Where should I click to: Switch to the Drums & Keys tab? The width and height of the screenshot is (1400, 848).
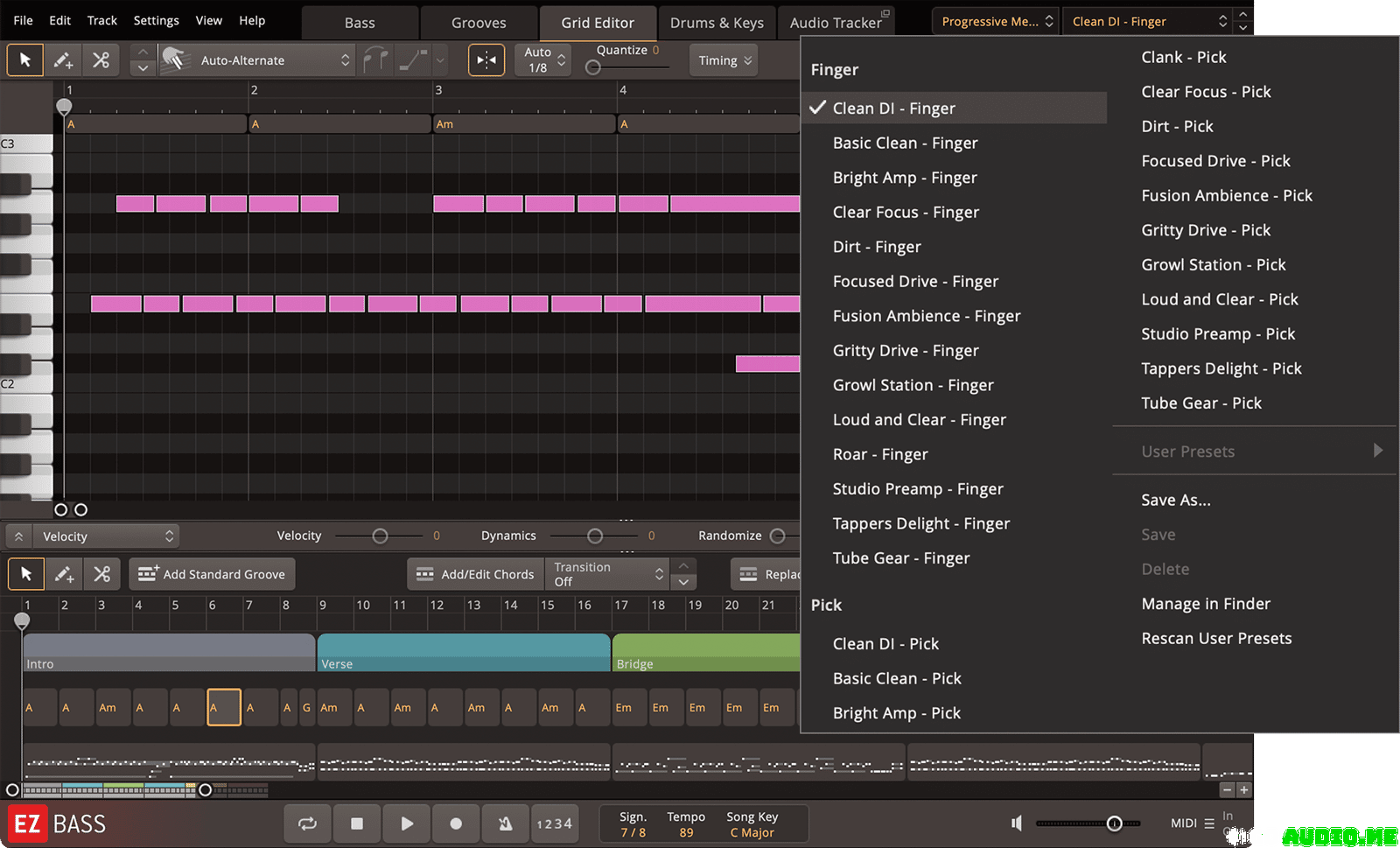click(717, 23)
